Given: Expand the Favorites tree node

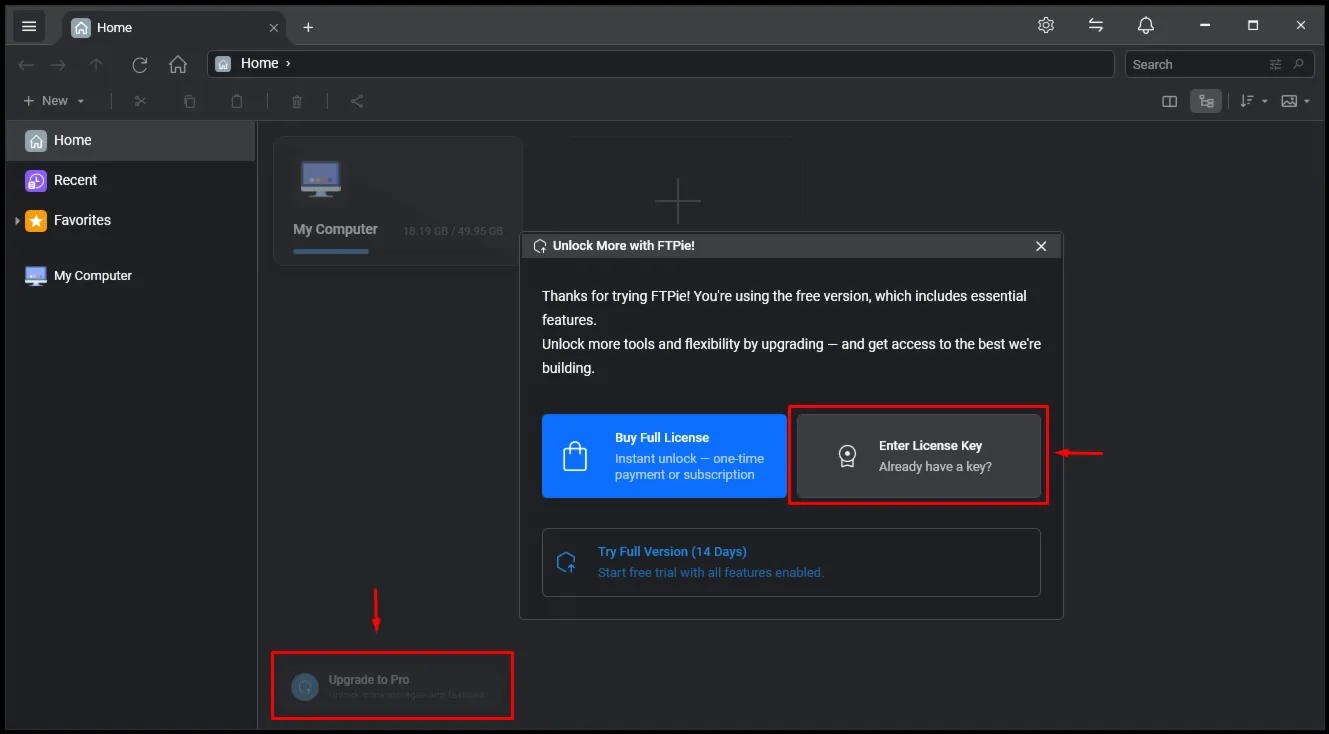Looking at the screenshot, I should pos(17,221).
